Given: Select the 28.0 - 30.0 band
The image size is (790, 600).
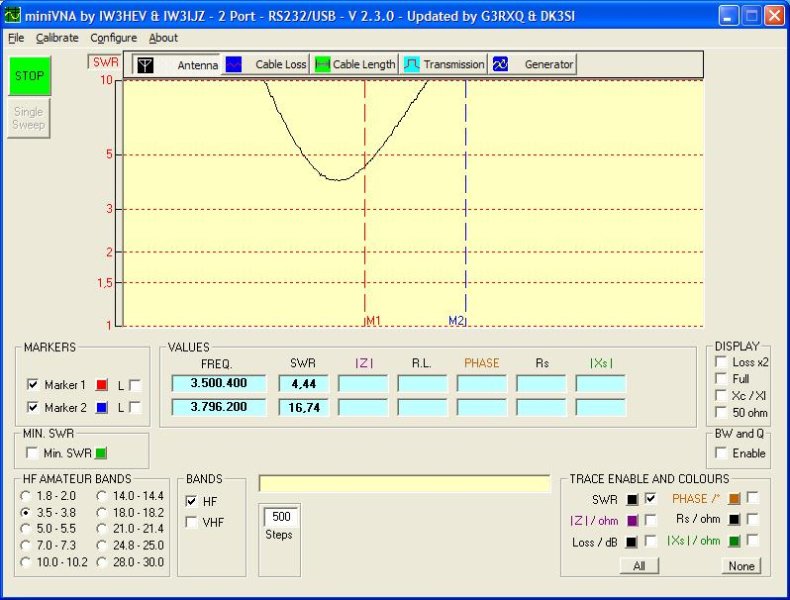Looking at the screenshot, I should [102, 562].
